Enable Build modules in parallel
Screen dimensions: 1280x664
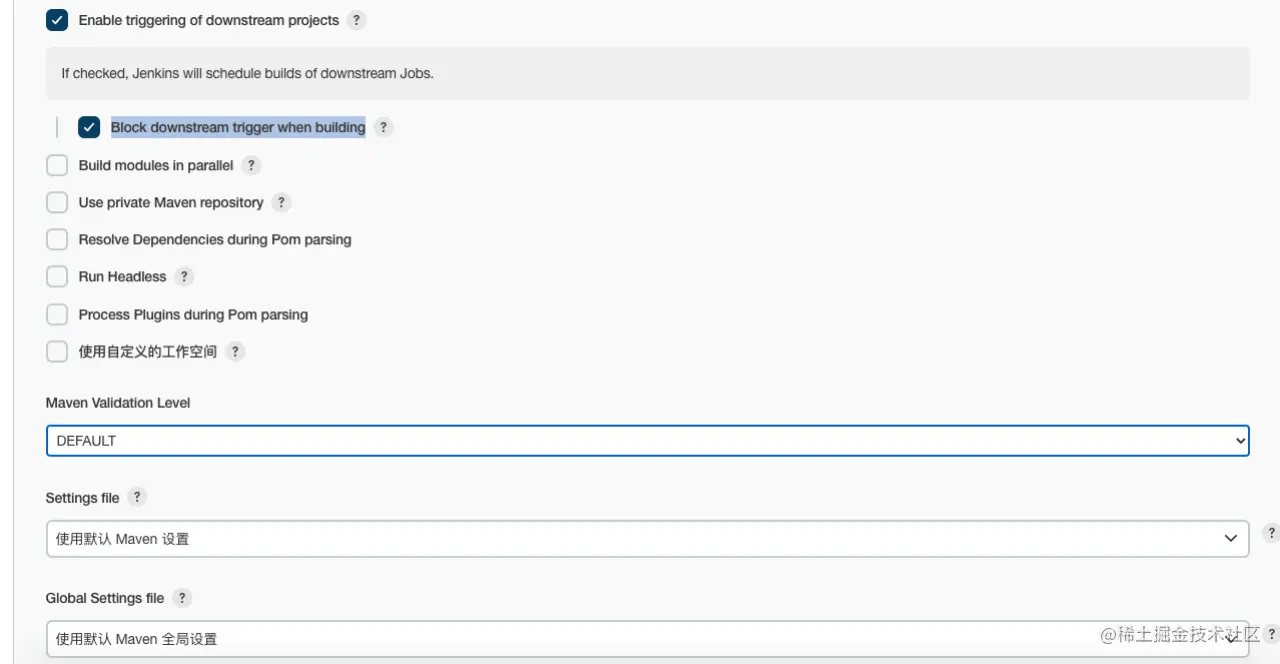57,165
